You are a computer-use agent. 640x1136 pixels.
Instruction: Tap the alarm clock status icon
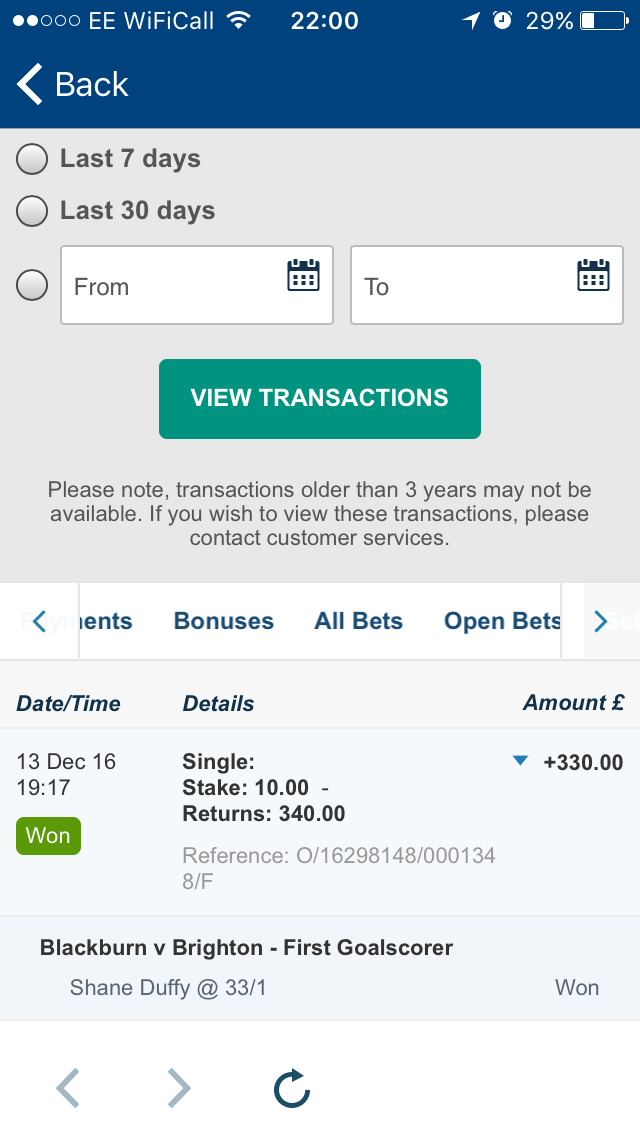502,20
